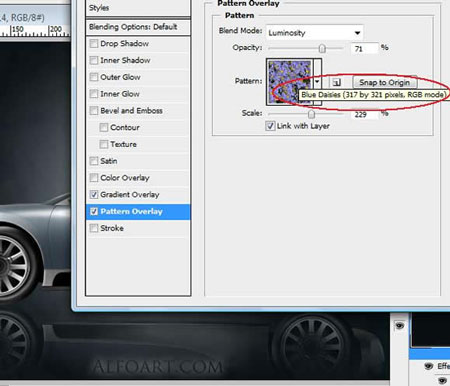Create new preset from current pattern icon

336,82
